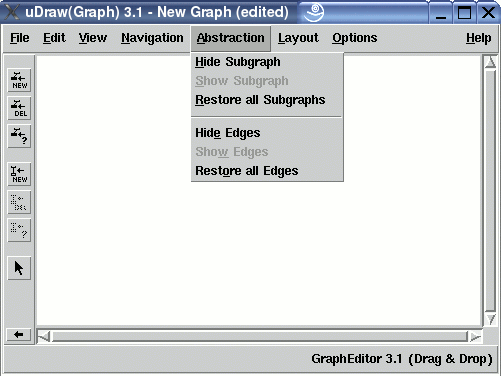Click the greyed Delete Edge icon
Screen dimensions: 501x376
(19, 202)
